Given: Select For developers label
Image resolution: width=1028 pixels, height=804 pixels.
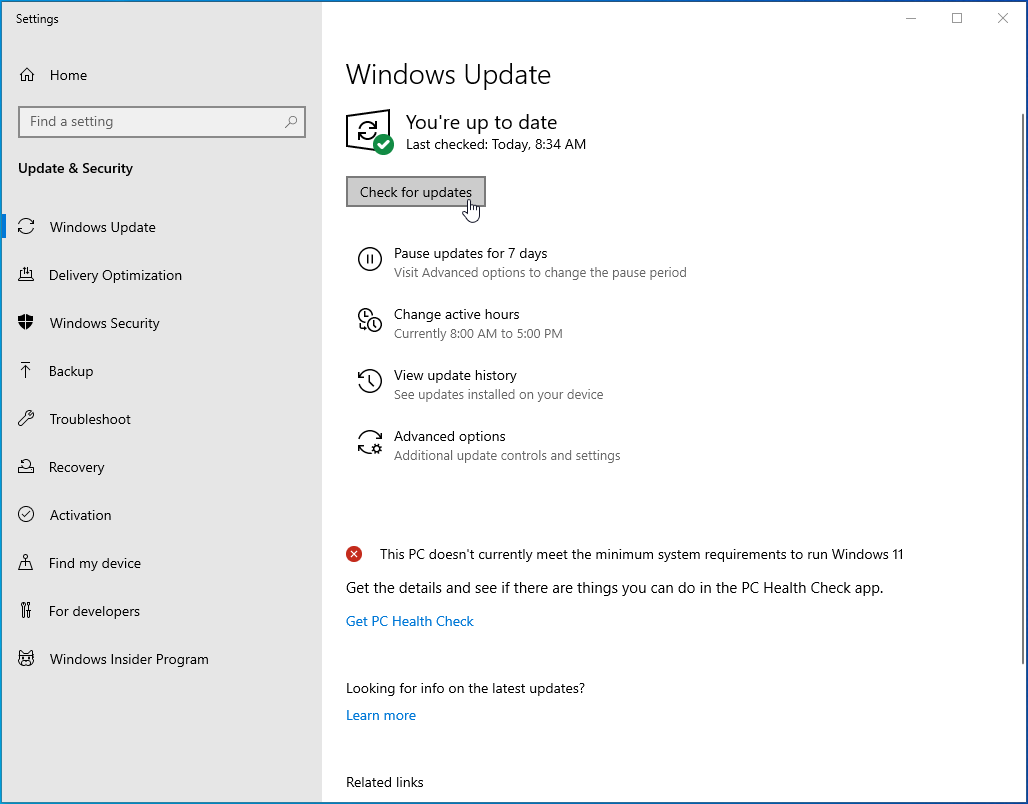Looking at the screenshot, I should click(x=94, y=611).
